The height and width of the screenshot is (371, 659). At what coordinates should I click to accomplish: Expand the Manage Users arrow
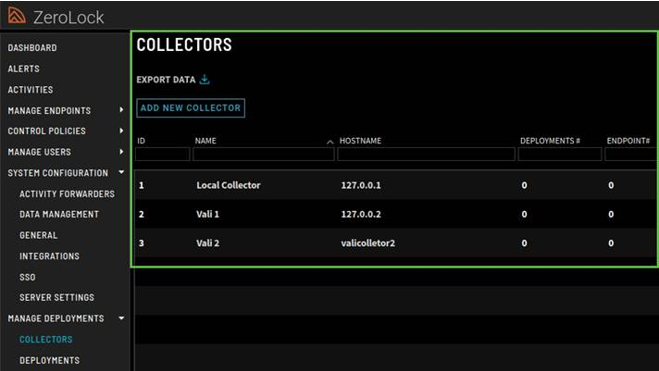click(121, 152)
